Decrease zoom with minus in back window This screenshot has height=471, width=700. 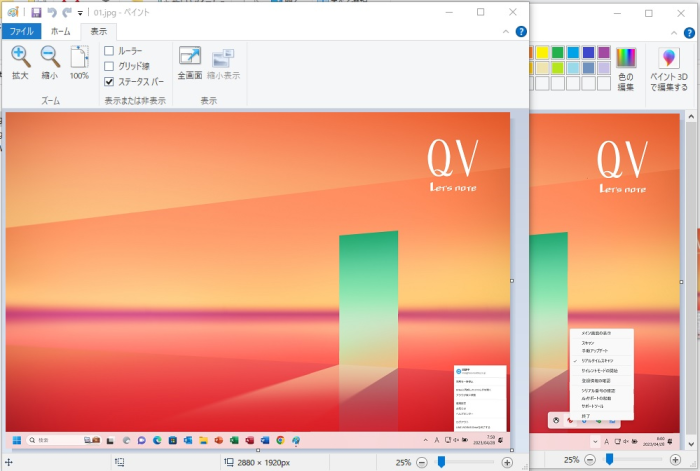coord(590,459)
